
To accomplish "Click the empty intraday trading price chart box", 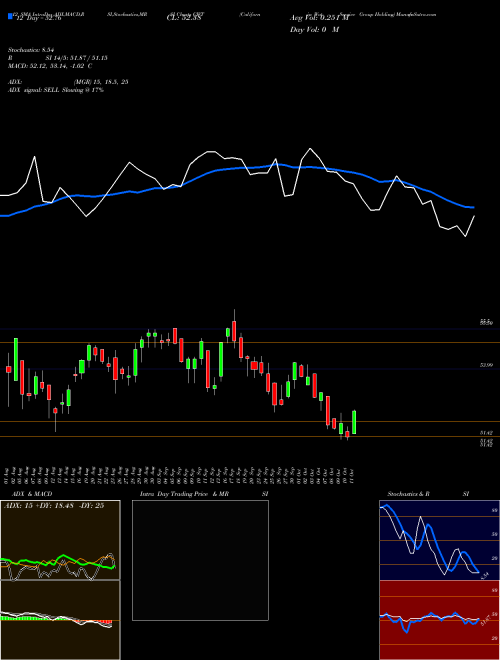I will [x=200, y=560].
